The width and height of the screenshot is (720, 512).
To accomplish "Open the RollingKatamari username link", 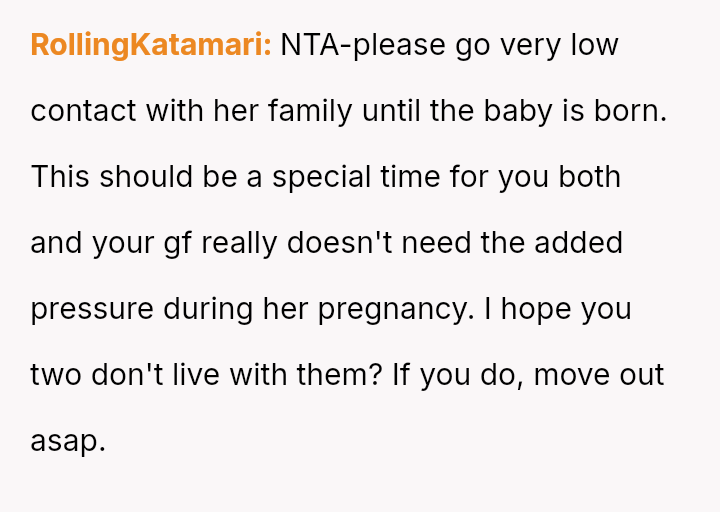I will [x=150, y=46].
